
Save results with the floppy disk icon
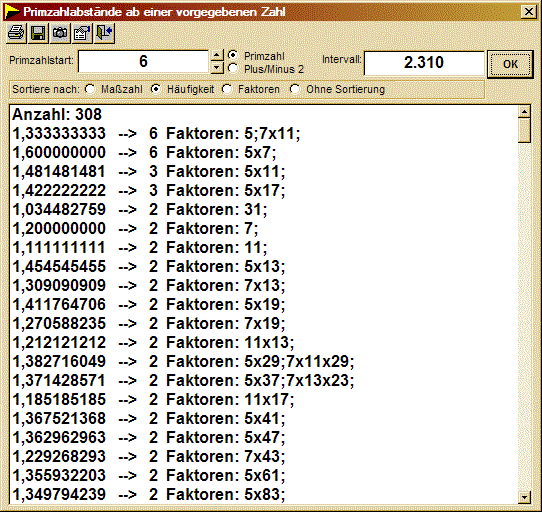click(38, 33)
